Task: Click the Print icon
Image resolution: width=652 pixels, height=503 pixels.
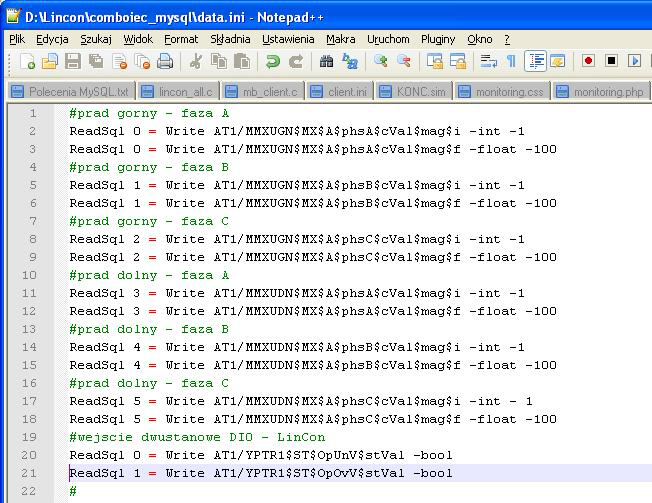Action: (165, 62)
